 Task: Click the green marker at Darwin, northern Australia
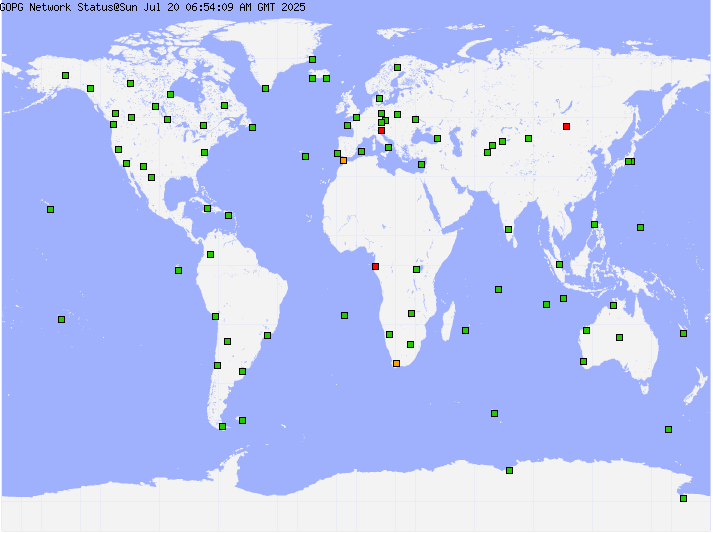point(613,306)
